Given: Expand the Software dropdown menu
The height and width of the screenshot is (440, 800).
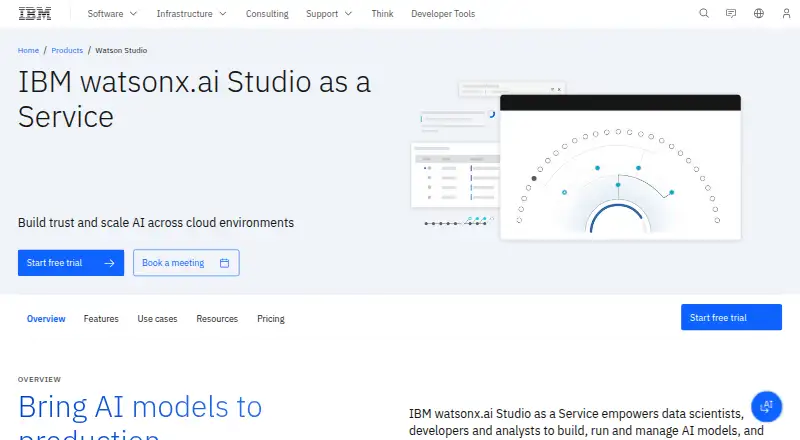Looking at the screenshot, I should pos(112,14).
